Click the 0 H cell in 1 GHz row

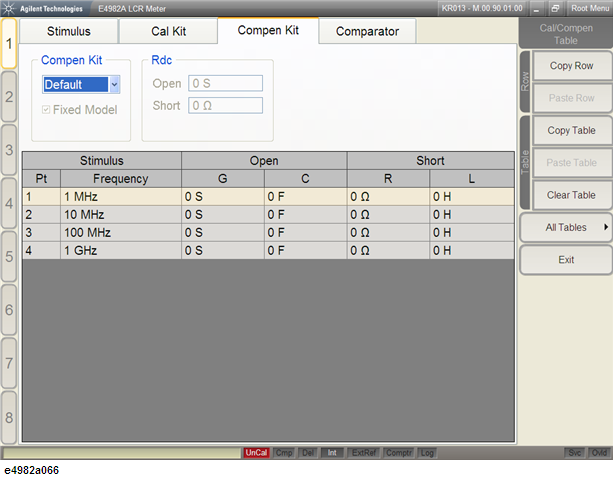pos(472,251)
